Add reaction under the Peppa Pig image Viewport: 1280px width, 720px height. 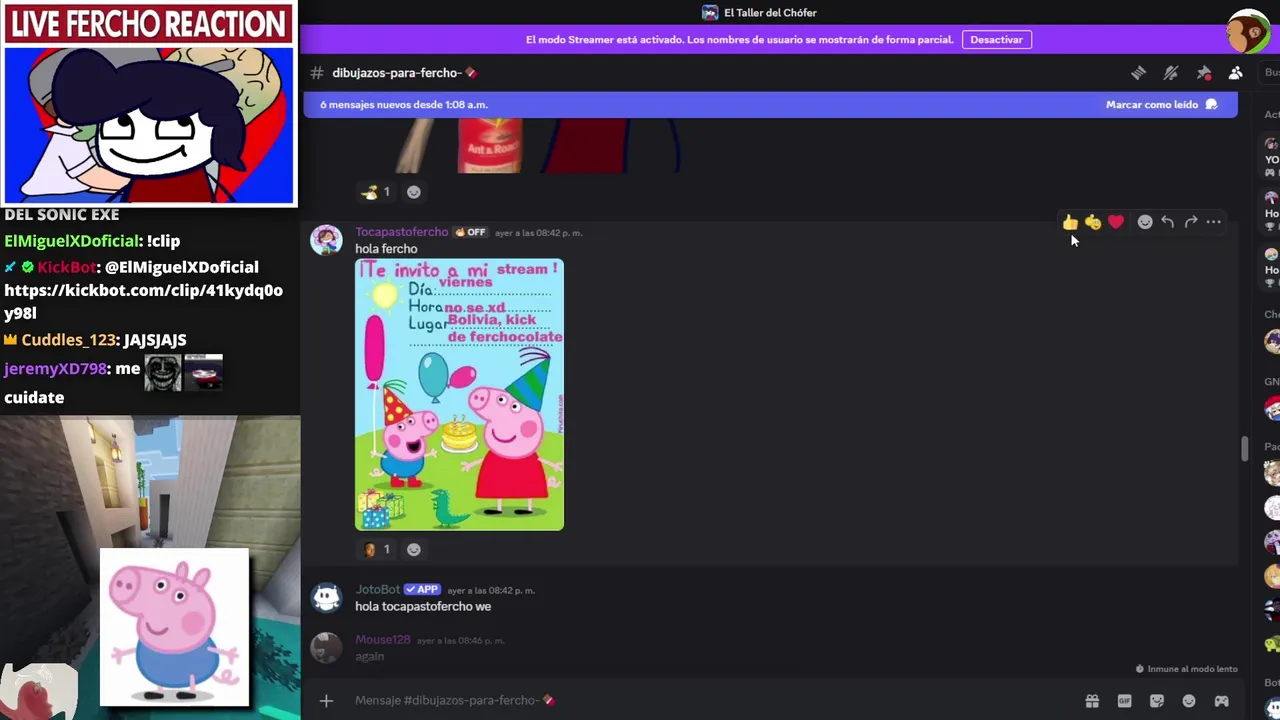414,549
